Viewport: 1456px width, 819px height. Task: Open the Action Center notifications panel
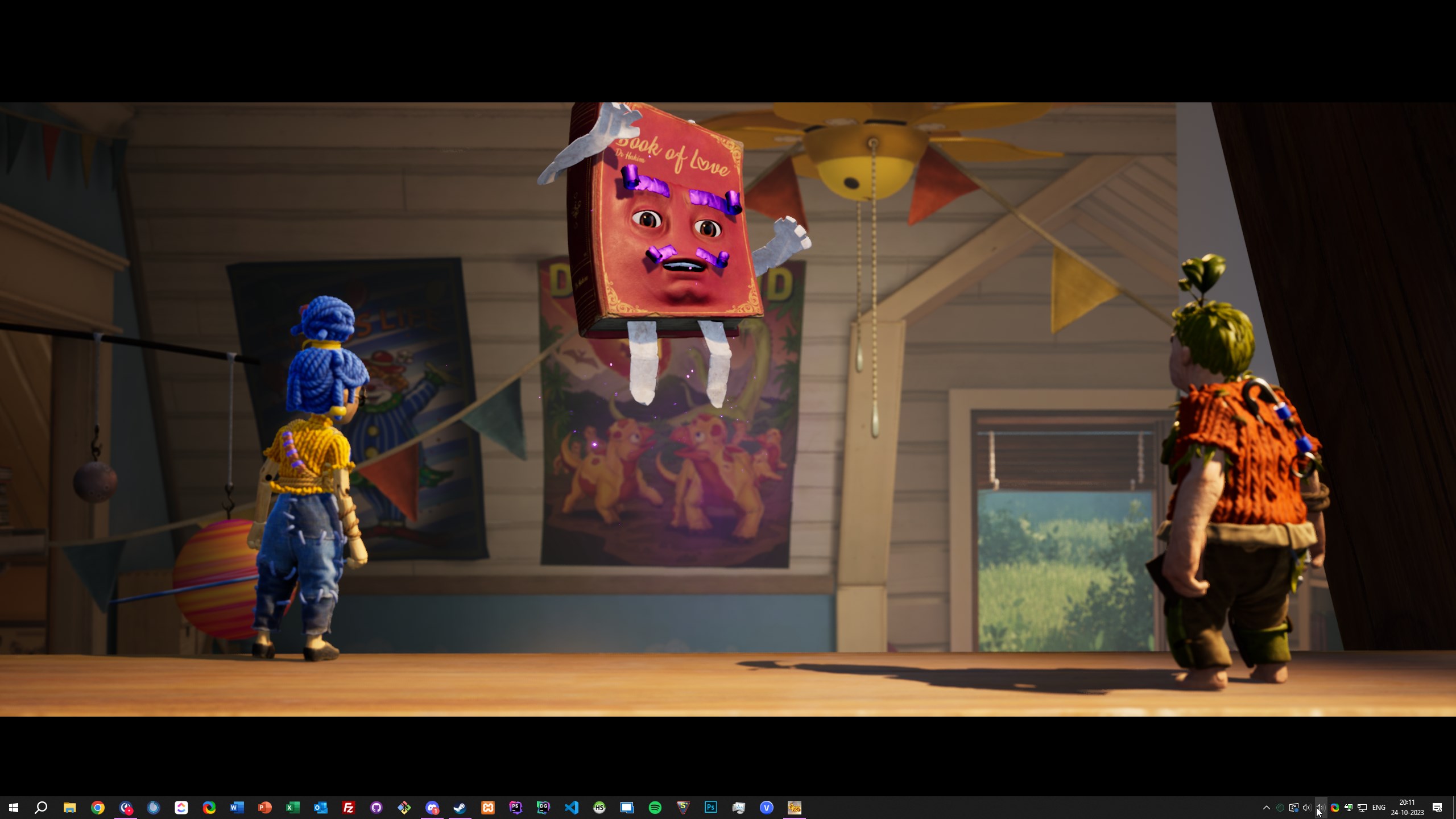pos(1437,808)
